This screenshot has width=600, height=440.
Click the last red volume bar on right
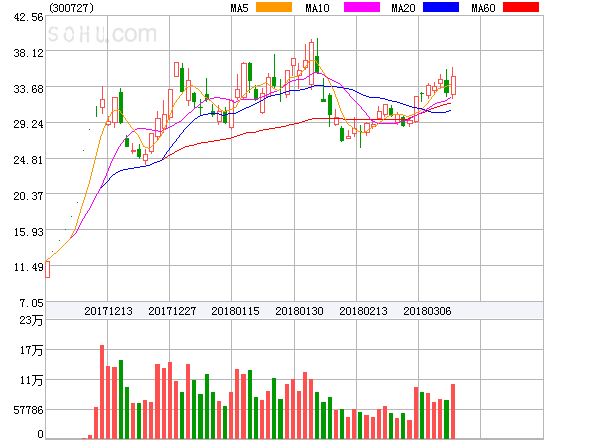click(x=453, y=411)
